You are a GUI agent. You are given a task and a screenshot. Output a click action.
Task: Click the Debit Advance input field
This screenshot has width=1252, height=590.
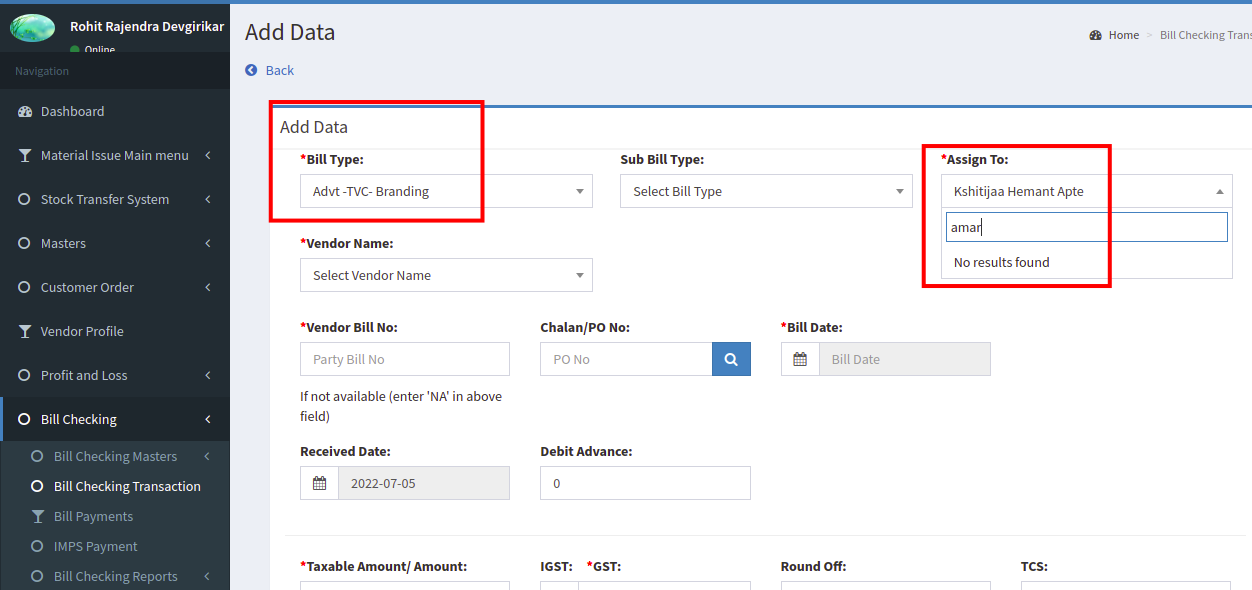coord(645,483)
